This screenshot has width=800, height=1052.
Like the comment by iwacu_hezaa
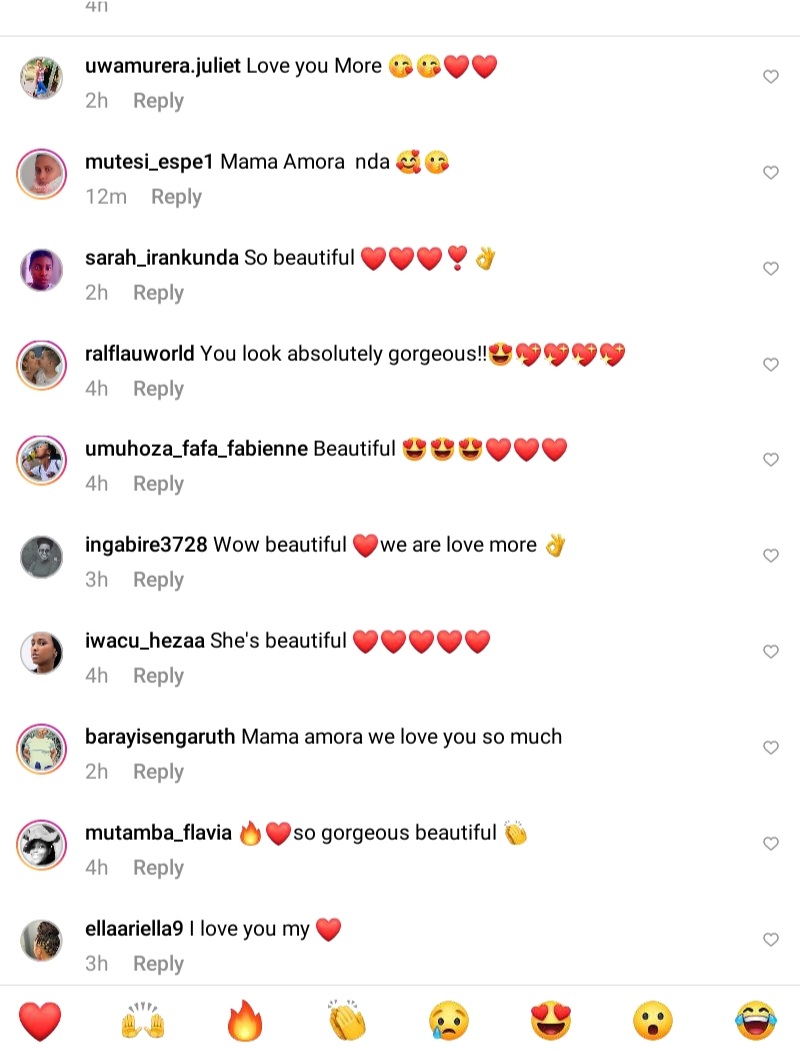point(771,651)
